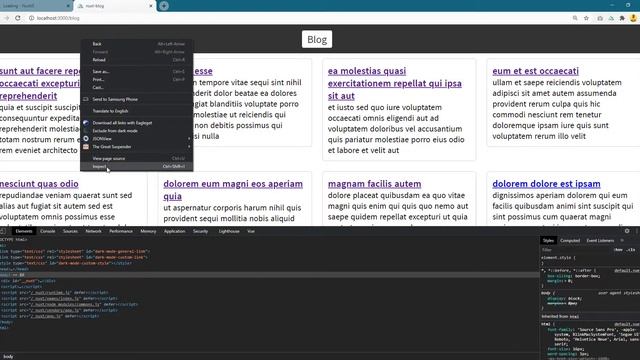Open the camera extension icon in toolbar
Image resolution: width=640 pixels, height=360 pixels.
(600, 18)
